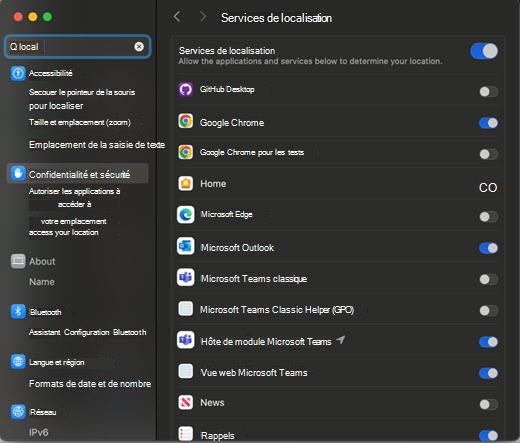
Task: Click the Home app icon
Action: [x=185, y=183]
